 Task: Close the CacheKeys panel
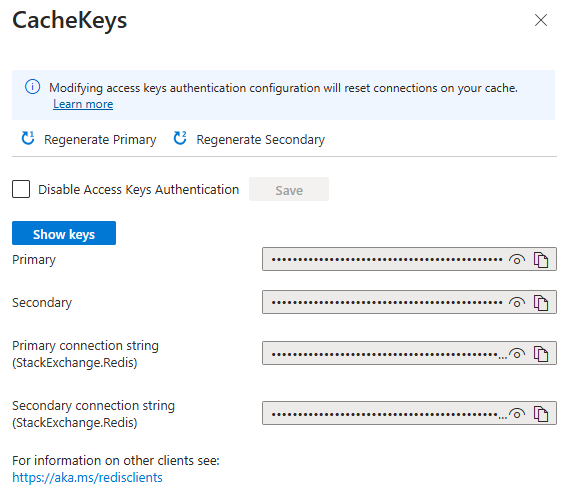(541, 20)
